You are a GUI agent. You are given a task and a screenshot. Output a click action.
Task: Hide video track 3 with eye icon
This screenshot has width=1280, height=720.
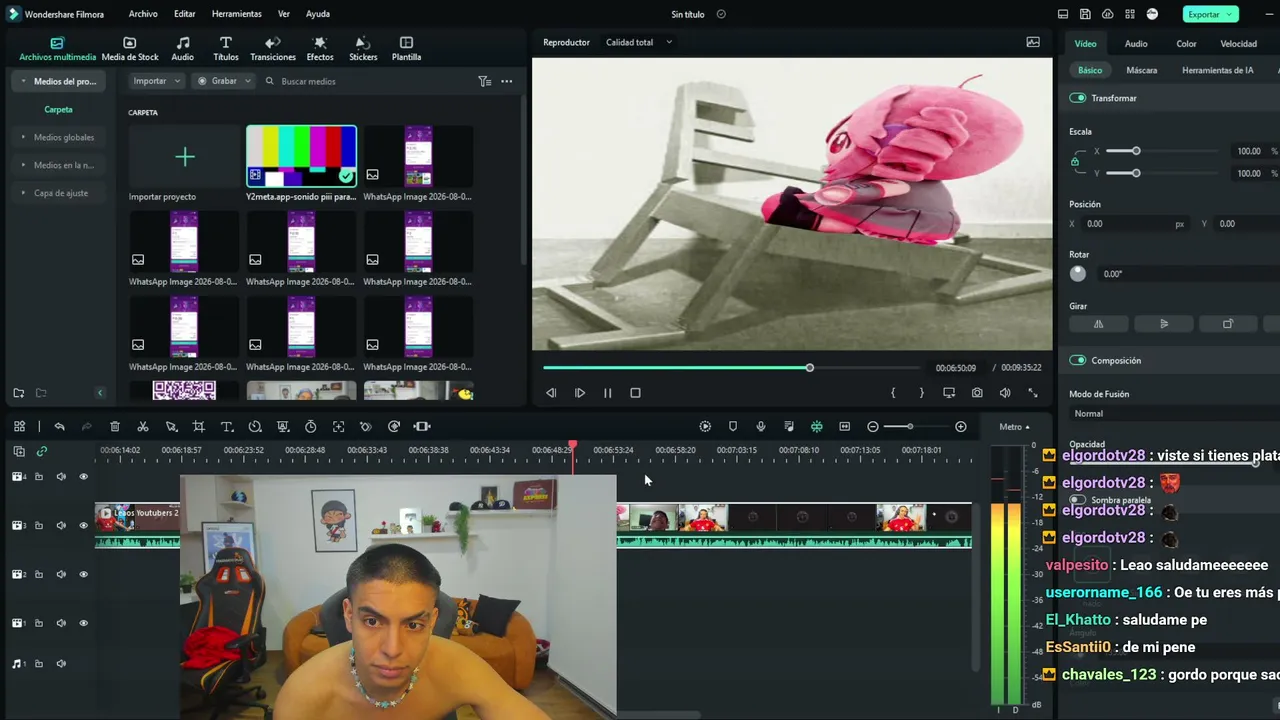pos(83,526)
